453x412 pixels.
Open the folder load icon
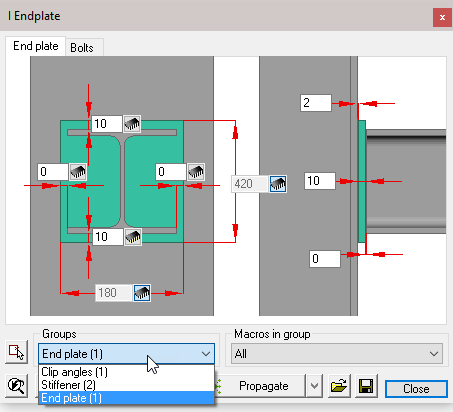(x=339, y=386)
